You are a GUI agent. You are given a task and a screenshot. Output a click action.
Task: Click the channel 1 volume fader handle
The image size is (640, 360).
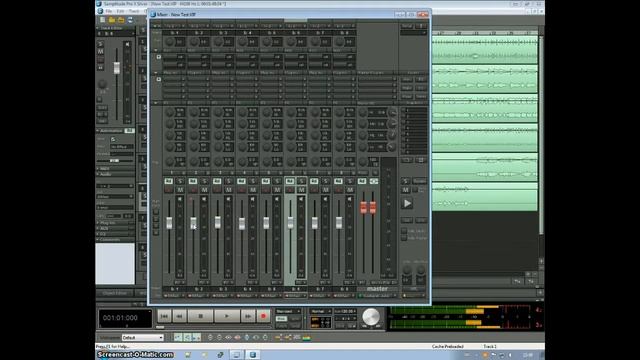169,223
